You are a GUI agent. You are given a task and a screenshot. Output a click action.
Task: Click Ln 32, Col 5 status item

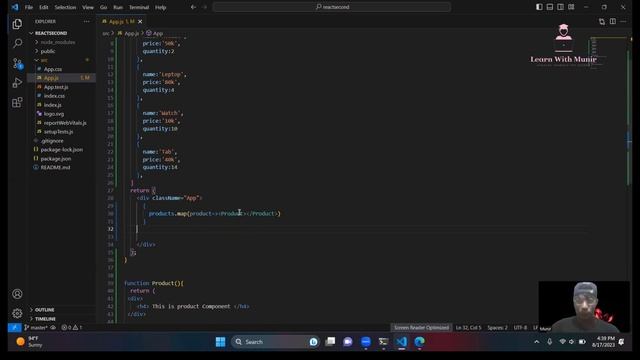click(x=468, y=327)
